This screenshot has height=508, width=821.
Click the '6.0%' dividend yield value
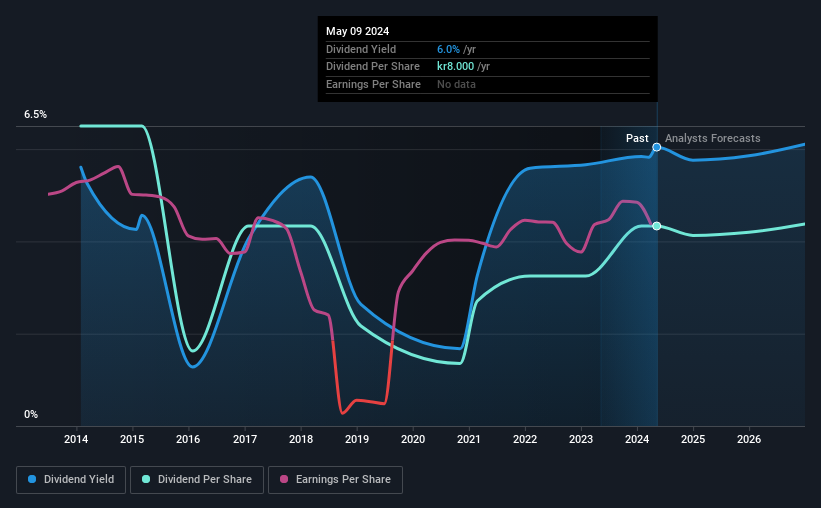[448, 49]
